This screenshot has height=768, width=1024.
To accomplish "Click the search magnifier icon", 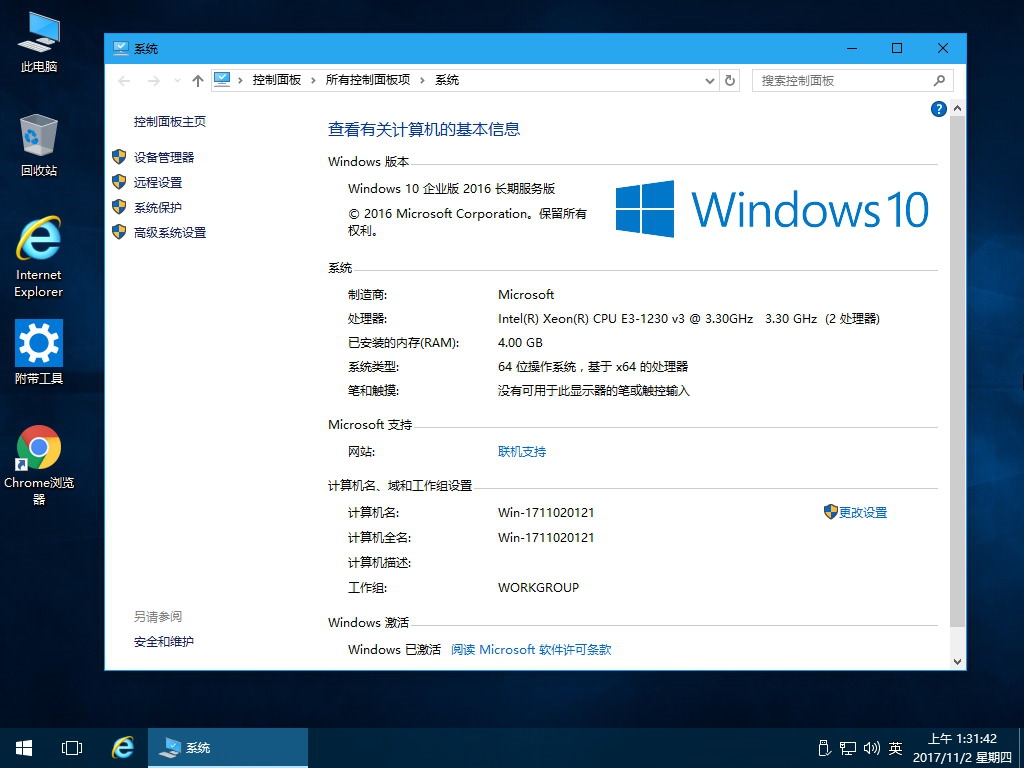I will (939, 80).
